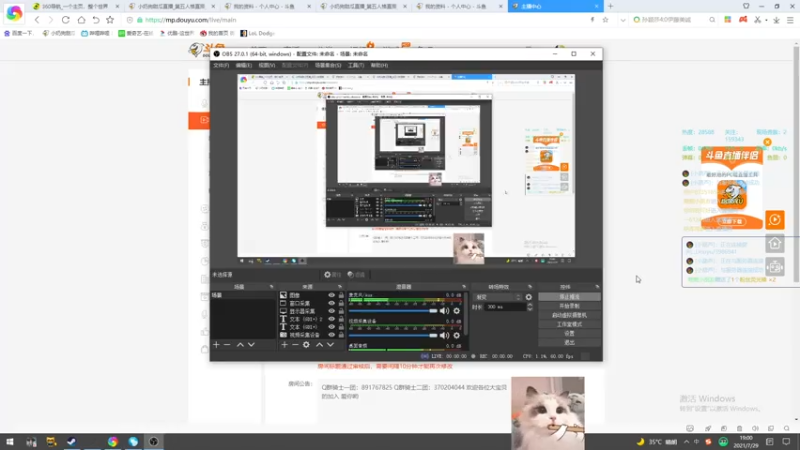Hide the 视频采集设备 source
This screenshot has width=800, height=450.
tap(331, 335)
